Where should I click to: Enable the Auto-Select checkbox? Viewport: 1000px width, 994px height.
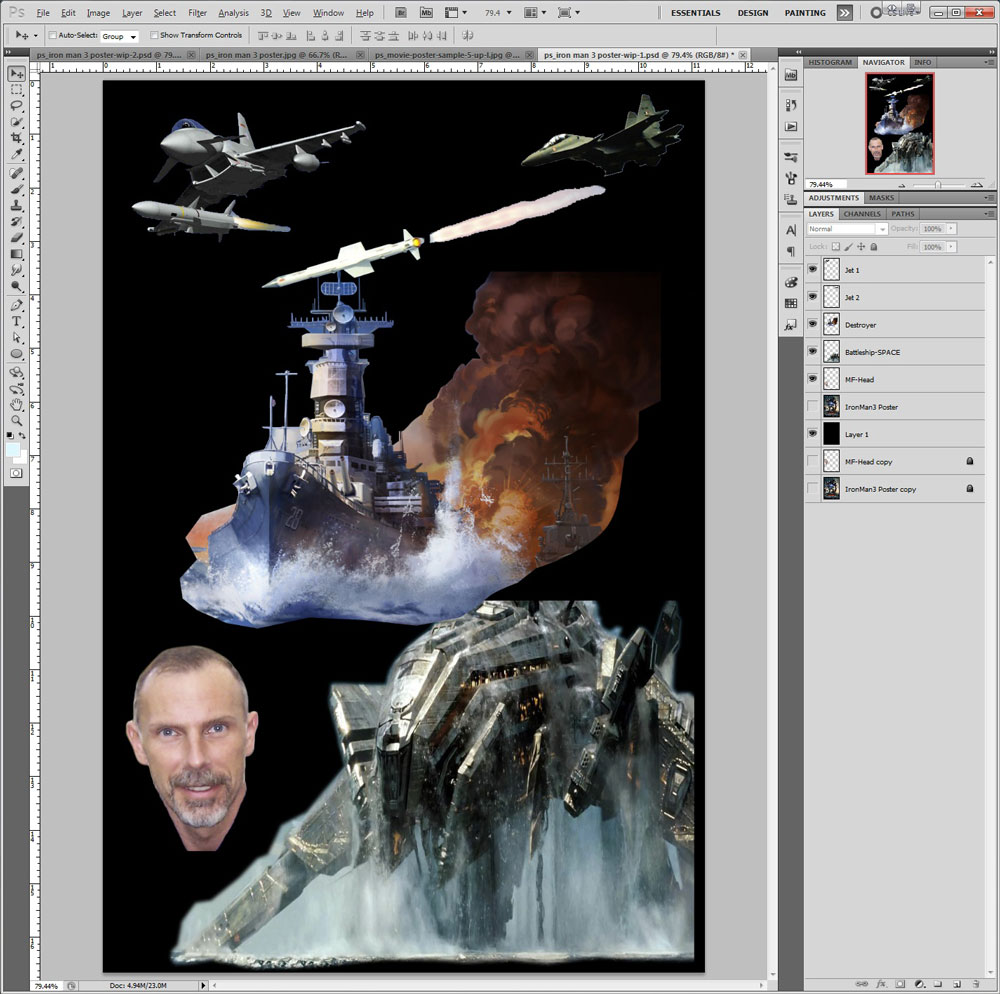tap(52, 36)
